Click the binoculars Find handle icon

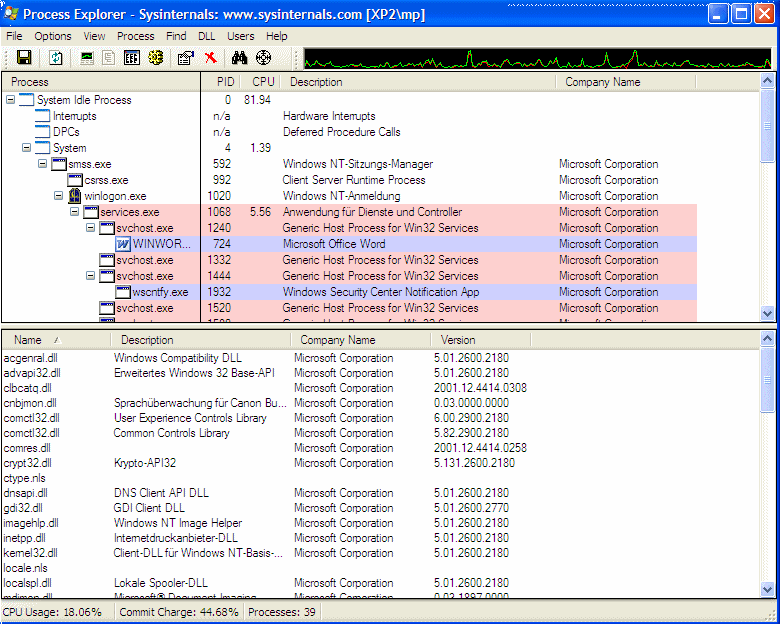239,58
